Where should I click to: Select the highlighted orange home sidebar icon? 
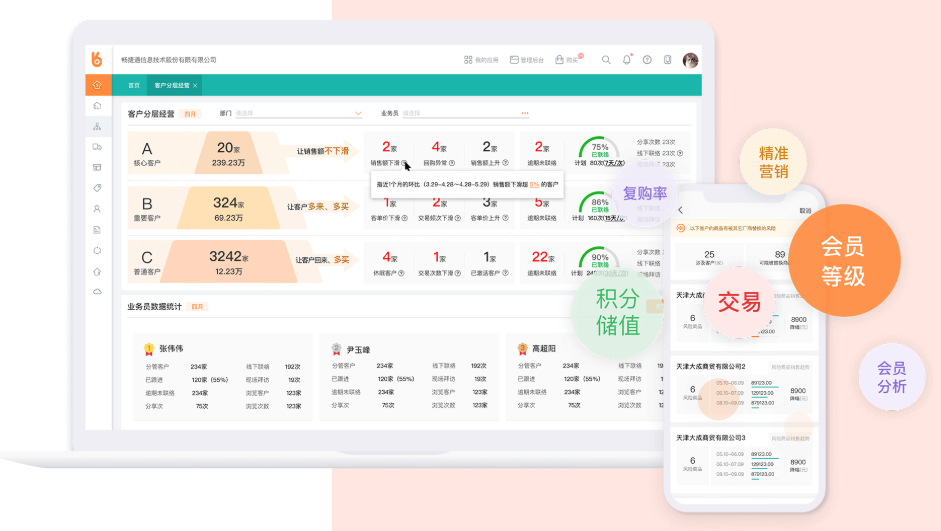pos(97,85)
